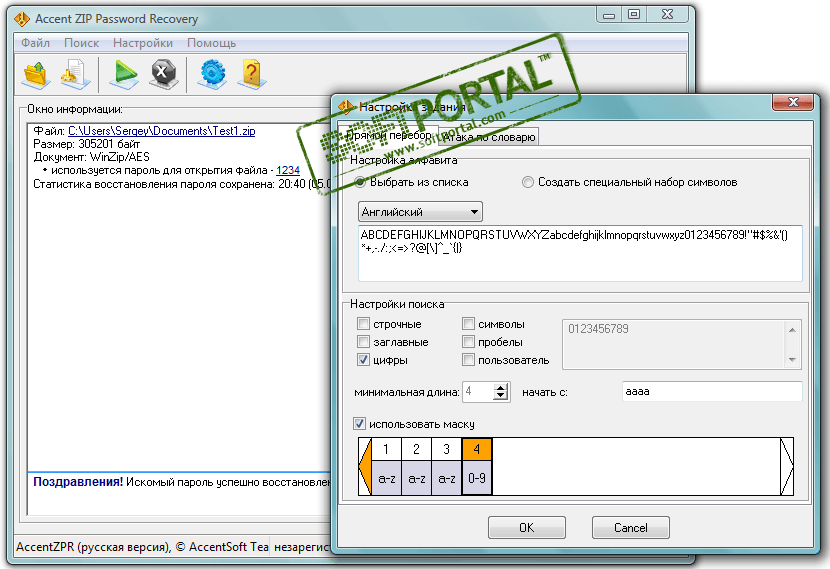Screen dimensions: 830x569
Task: Select mask position 1 cell
Action: (386, 449)
